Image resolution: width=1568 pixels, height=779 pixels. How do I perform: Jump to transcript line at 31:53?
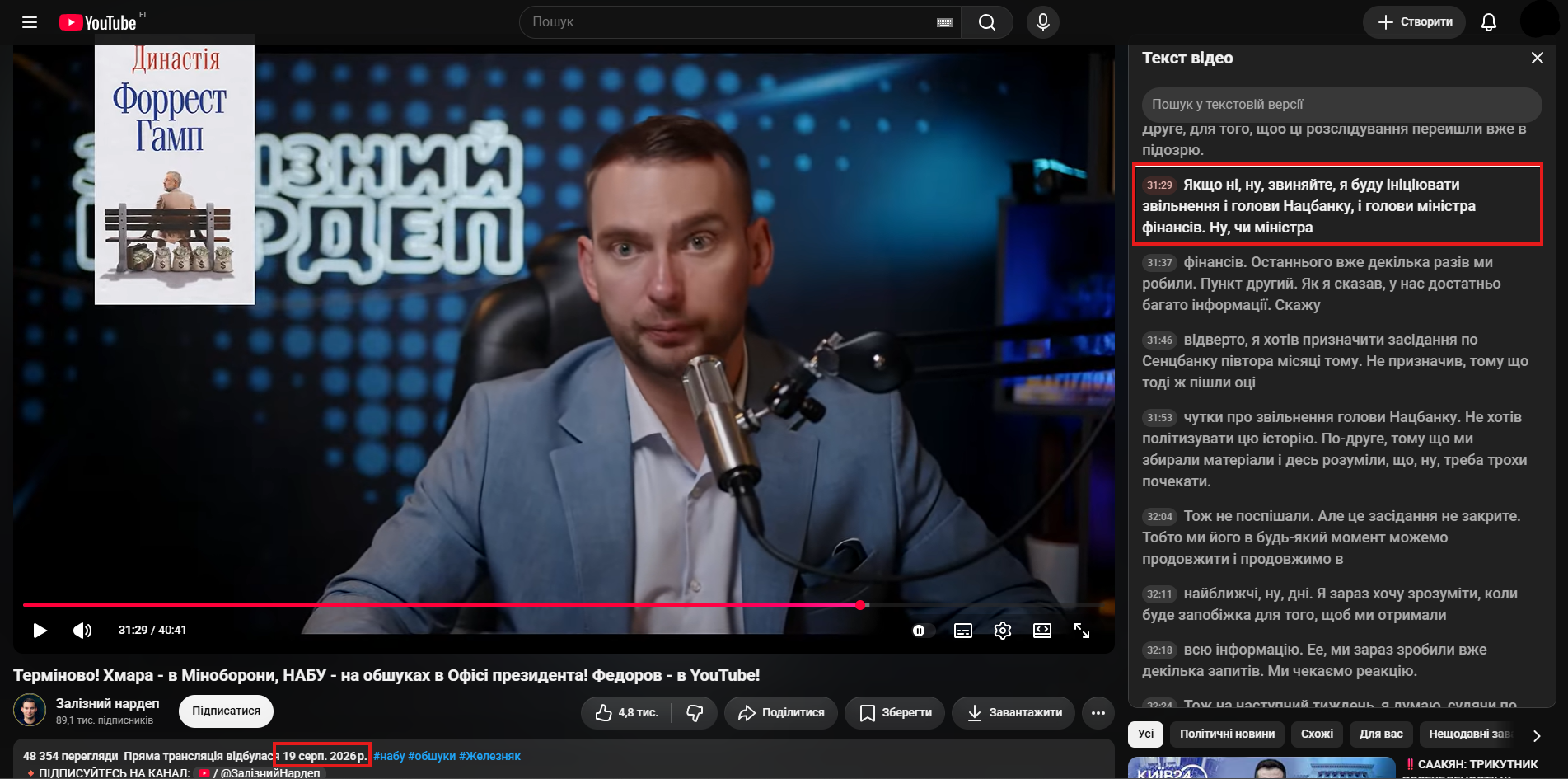click(x=1337, y=449)
